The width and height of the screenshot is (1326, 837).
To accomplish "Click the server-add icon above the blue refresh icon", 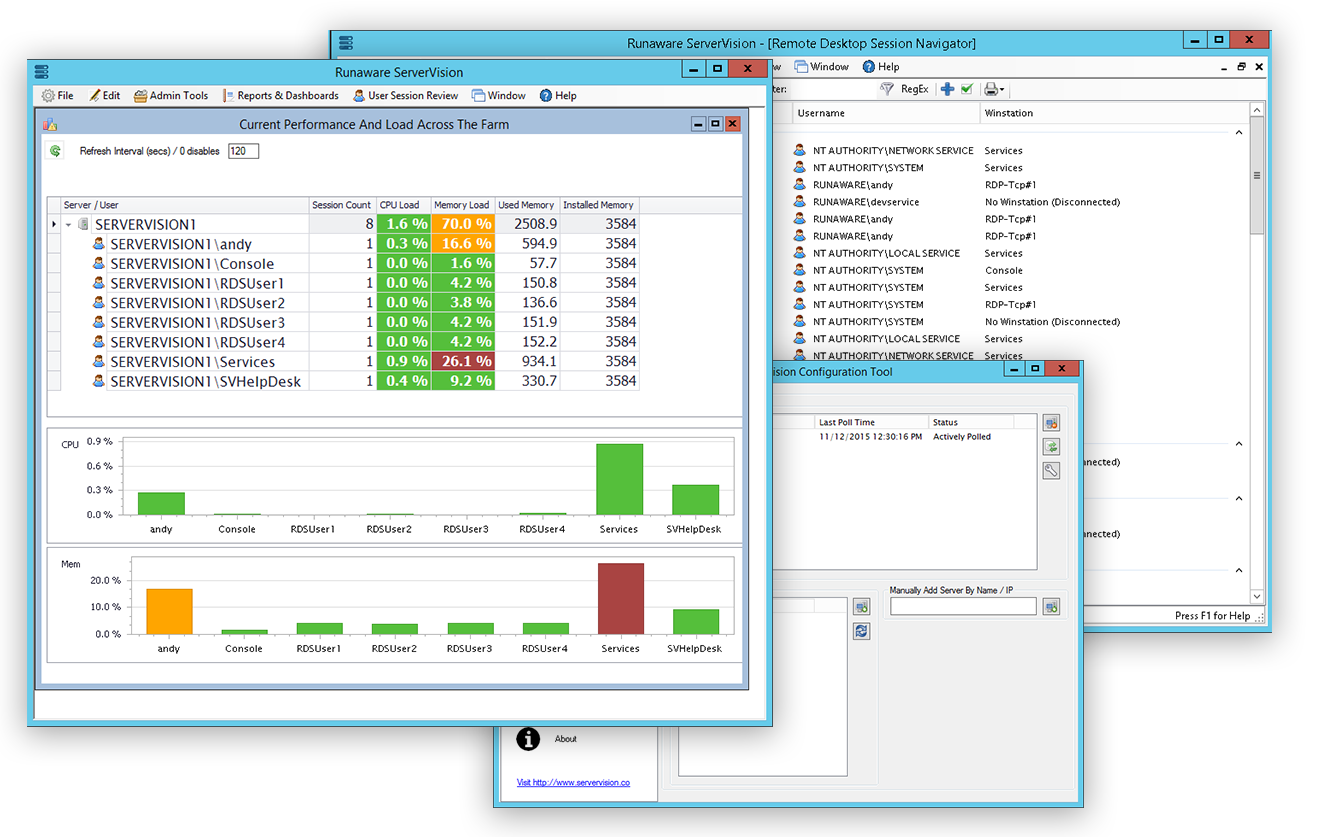I will 862,606.
